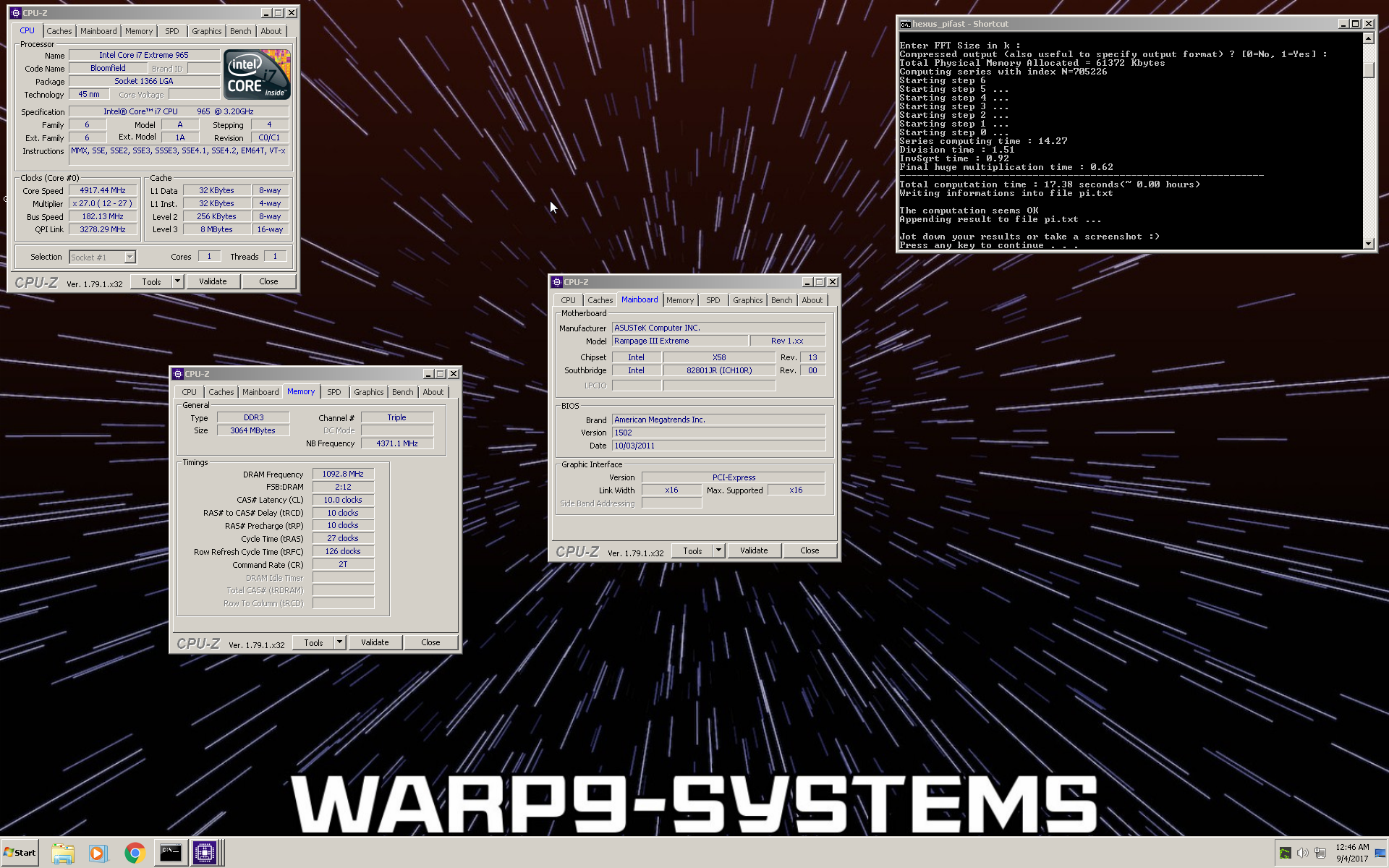
Task: Open the Windows Start menu
Action: [20, 853]
